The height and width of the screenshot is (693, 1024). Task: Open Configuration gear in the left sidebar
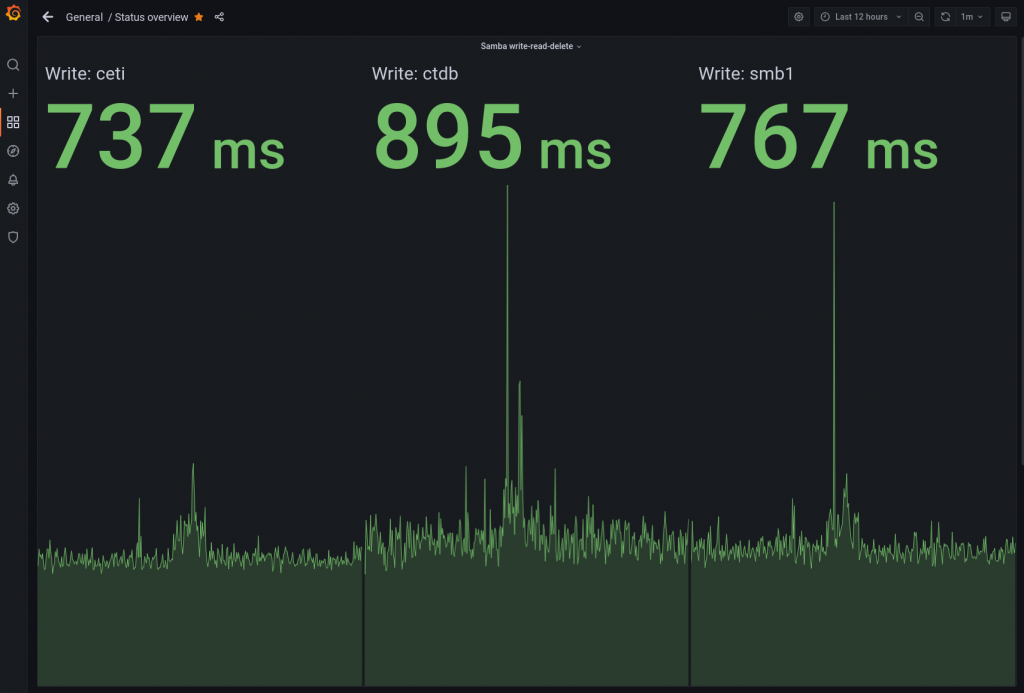[x=13, y=209]
